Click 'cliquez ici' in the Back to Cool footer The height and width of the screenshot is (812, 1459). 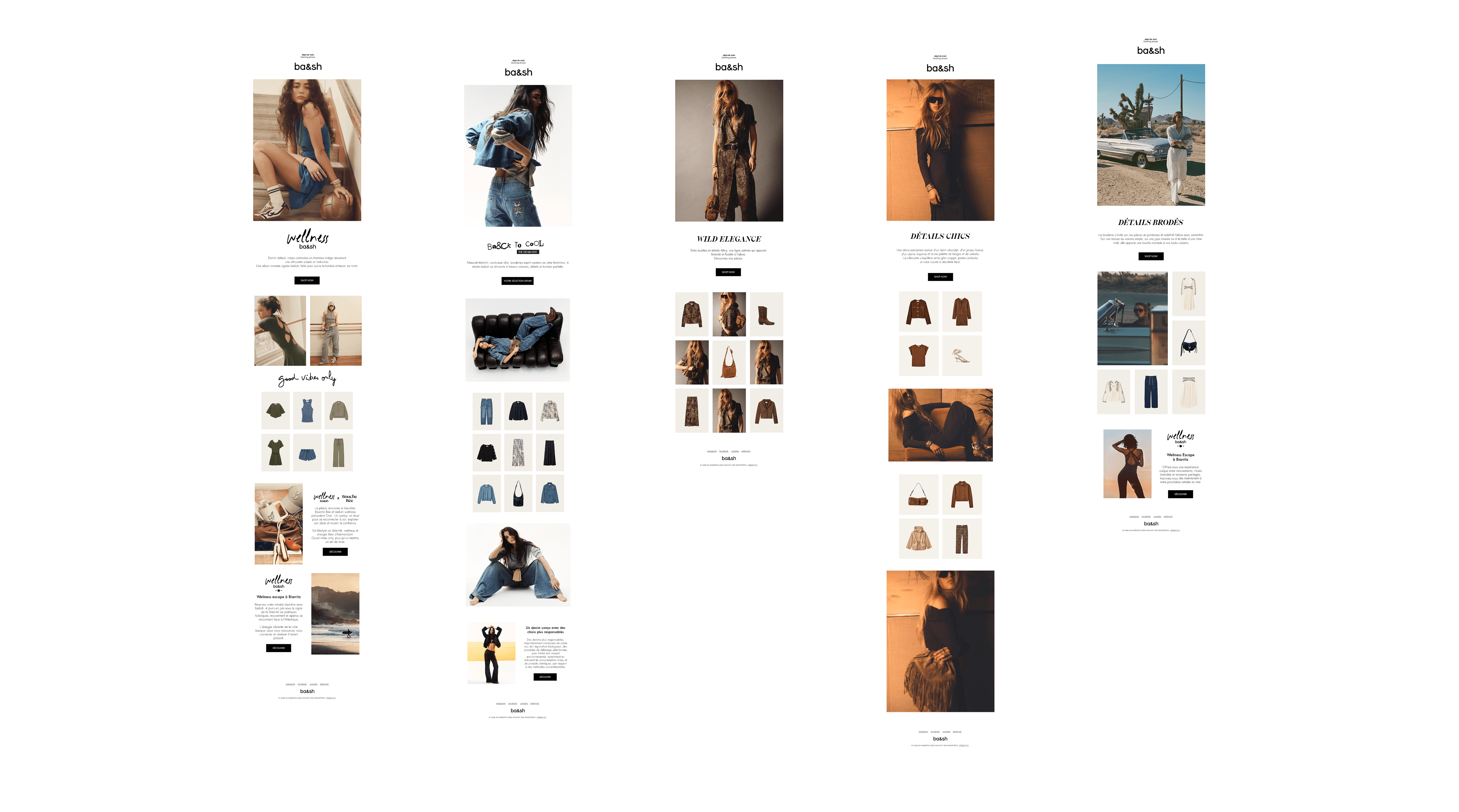[x=542, y=718]
